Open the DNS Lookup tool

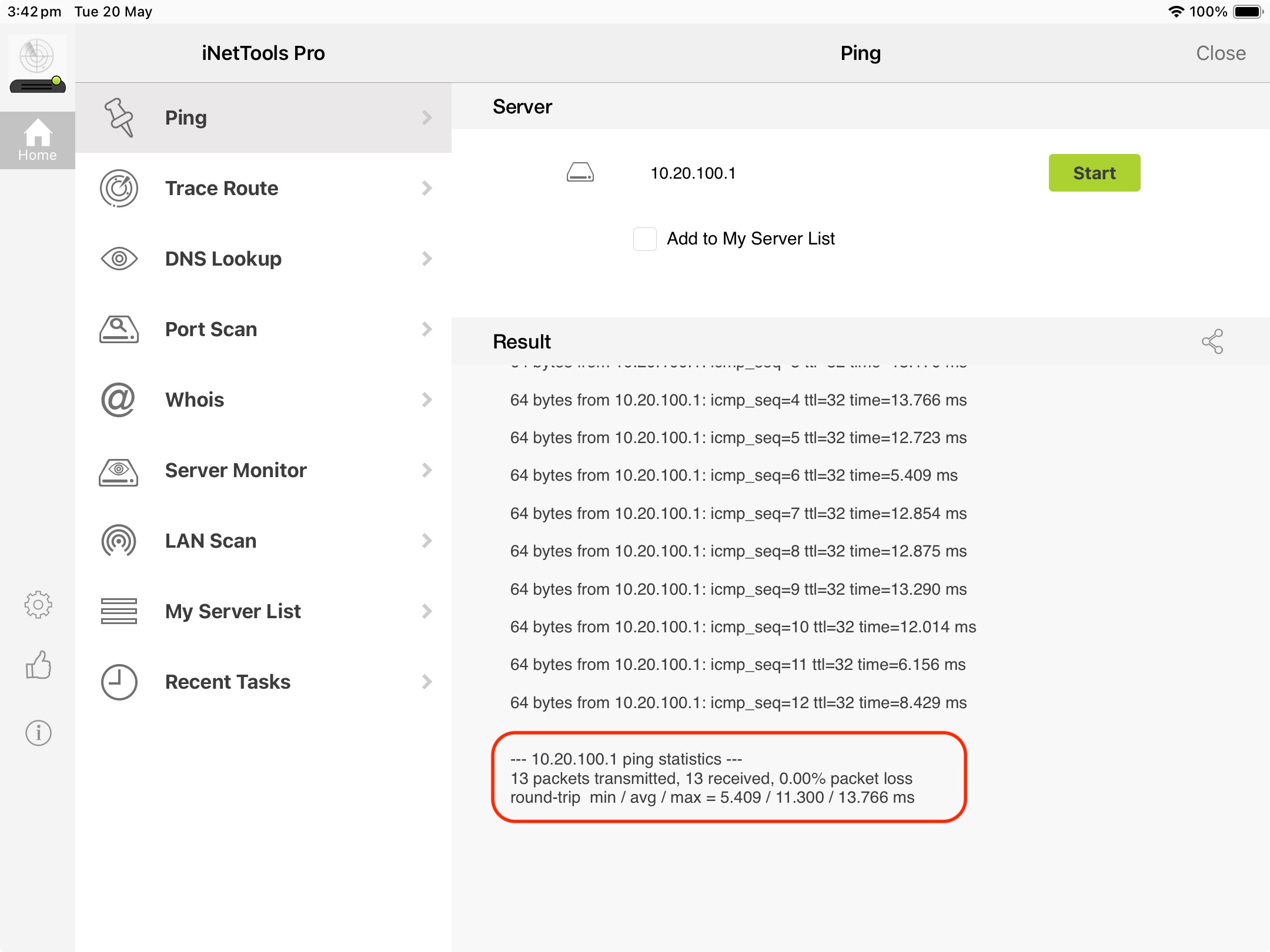263,259
